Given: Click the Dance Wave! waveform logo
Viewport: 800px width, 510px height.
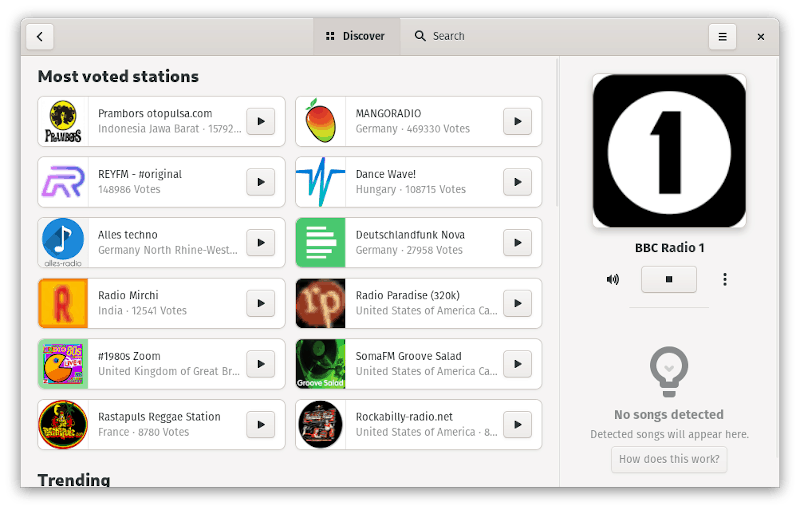Looking at the screenshot, I should [x=320, y=182].
